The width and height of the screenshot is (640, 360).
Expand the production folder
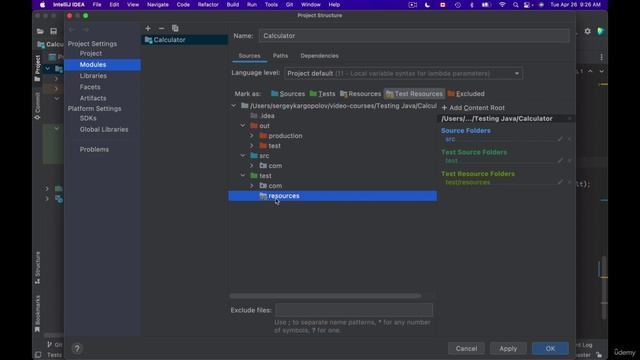coord(251,136)
